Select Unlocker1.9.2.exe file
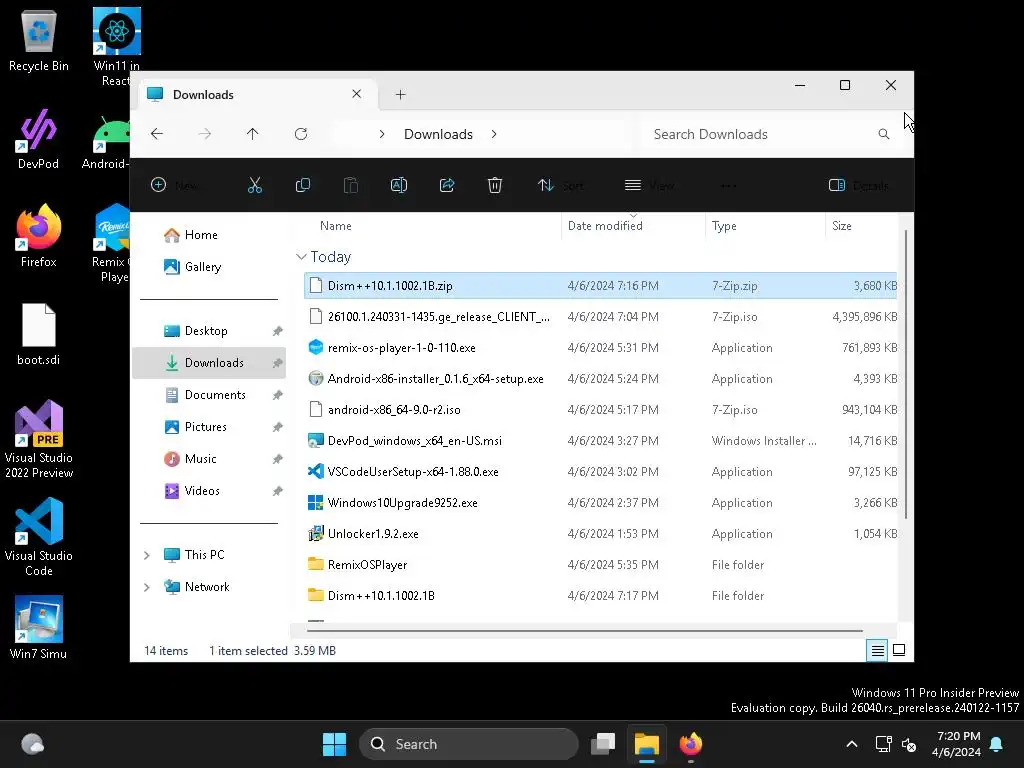 [x=600, y=534]
